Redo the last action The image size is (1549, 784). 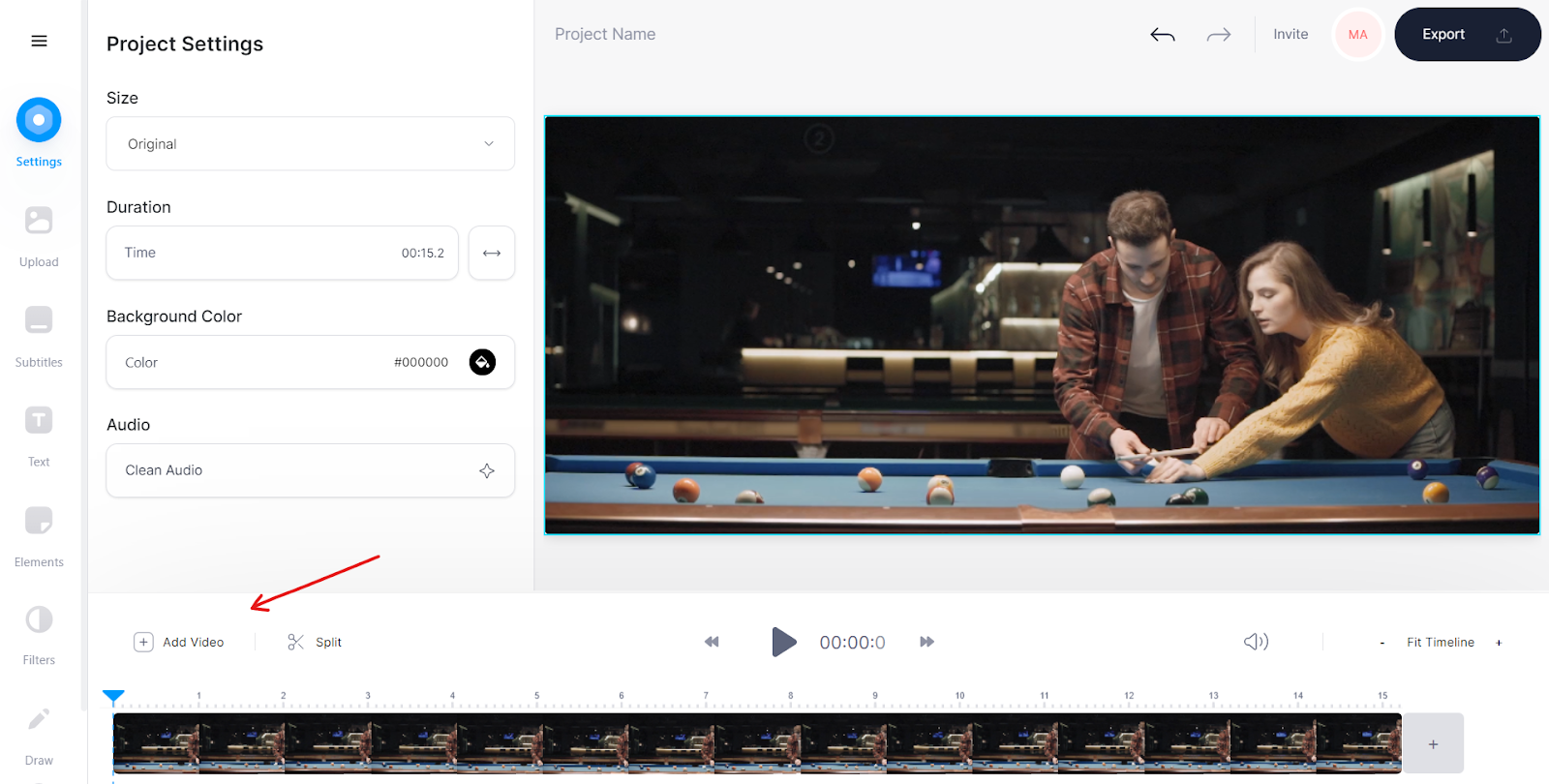pos(1219,35)
